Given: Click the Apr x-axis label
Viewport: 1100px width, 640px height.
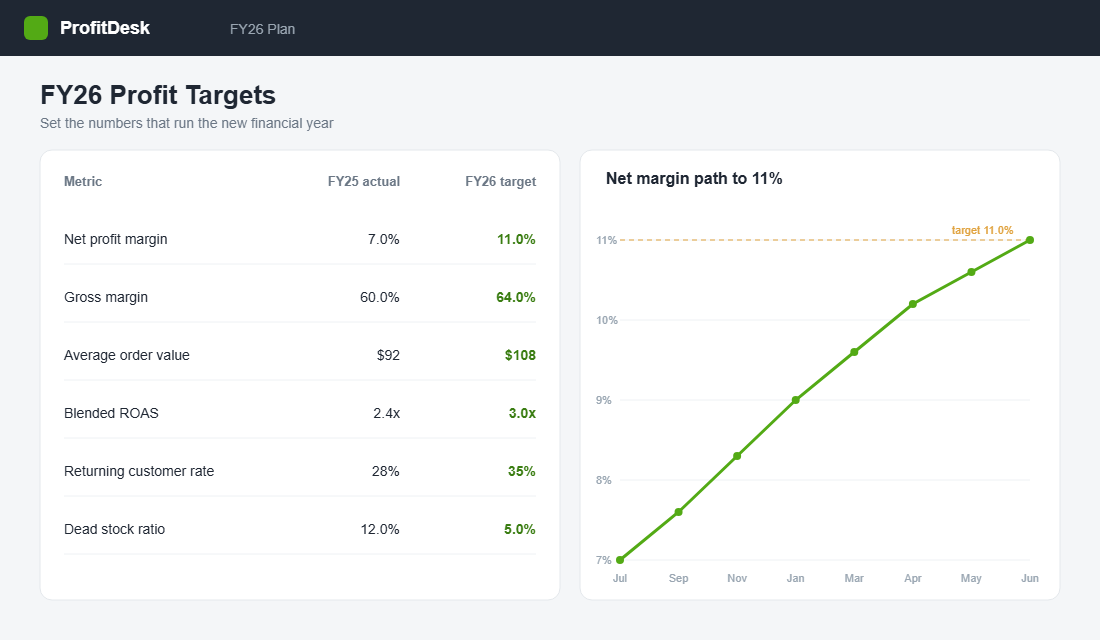Looking at the screenshot, I should [x=913, y=578].
